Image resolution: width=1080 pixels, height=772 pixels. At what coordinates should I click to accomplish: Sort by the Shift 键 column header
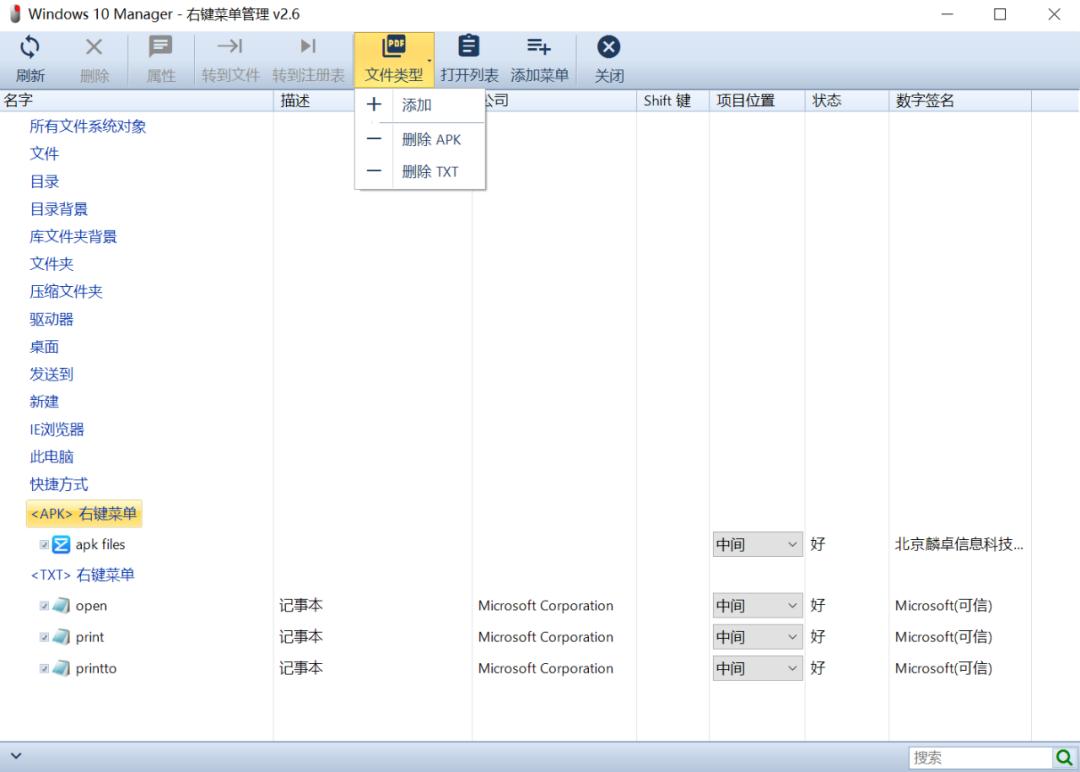click(672, 101)
